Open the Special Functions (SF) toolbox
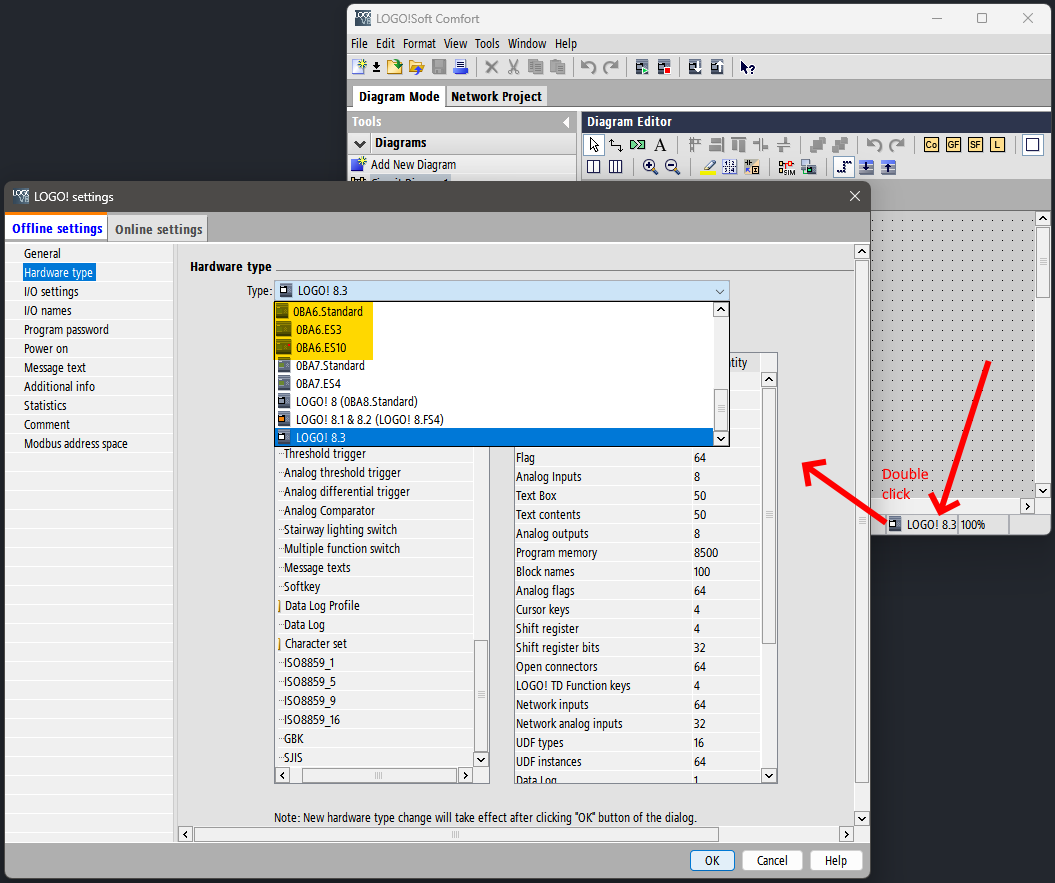Screen dimensions: 1055x883 coord(975,145)
